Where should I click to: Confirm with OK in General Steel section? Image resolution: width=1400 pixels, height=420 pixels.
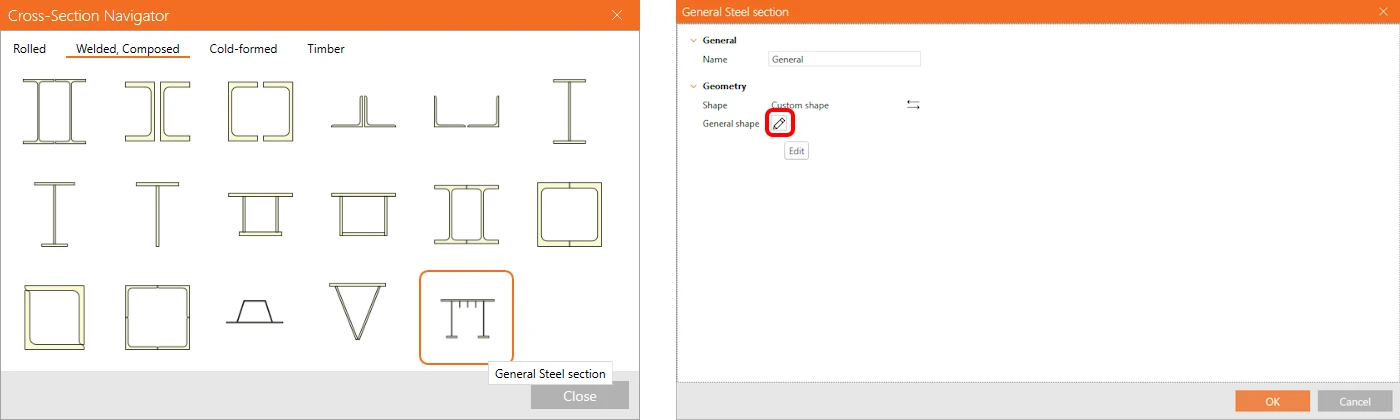(1272, 401)
